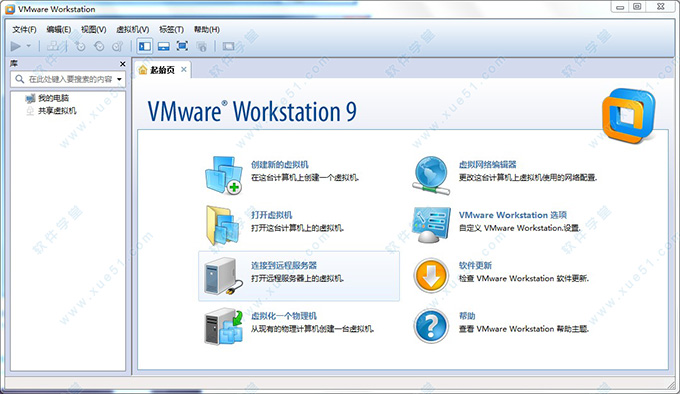Click the 帮助 question mark icon

pyautogui.click(x=431, y=326)
